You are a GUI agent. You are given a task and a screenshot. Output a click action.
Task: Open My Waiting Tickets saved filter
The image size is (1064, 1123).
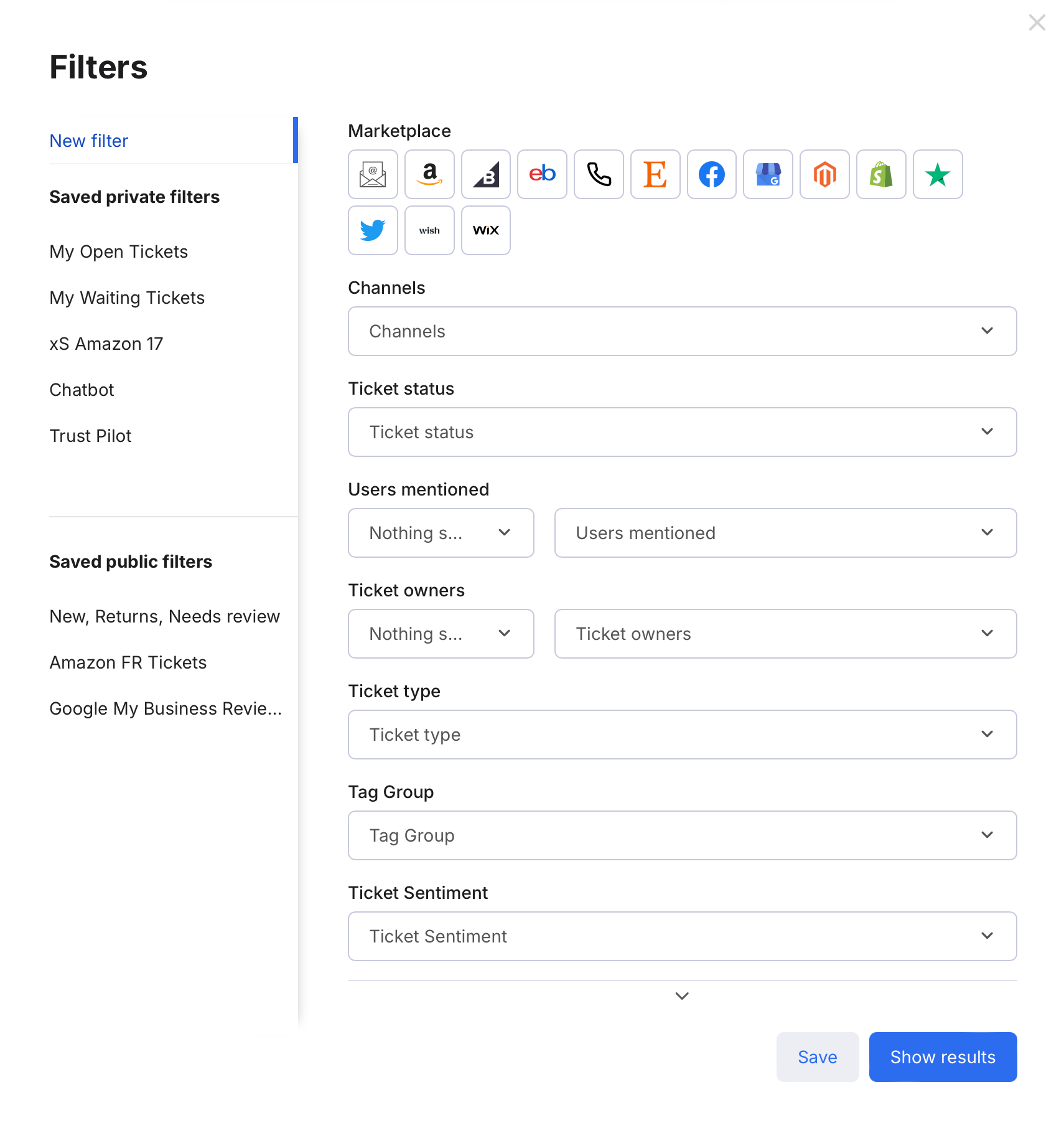click(127, 298)
